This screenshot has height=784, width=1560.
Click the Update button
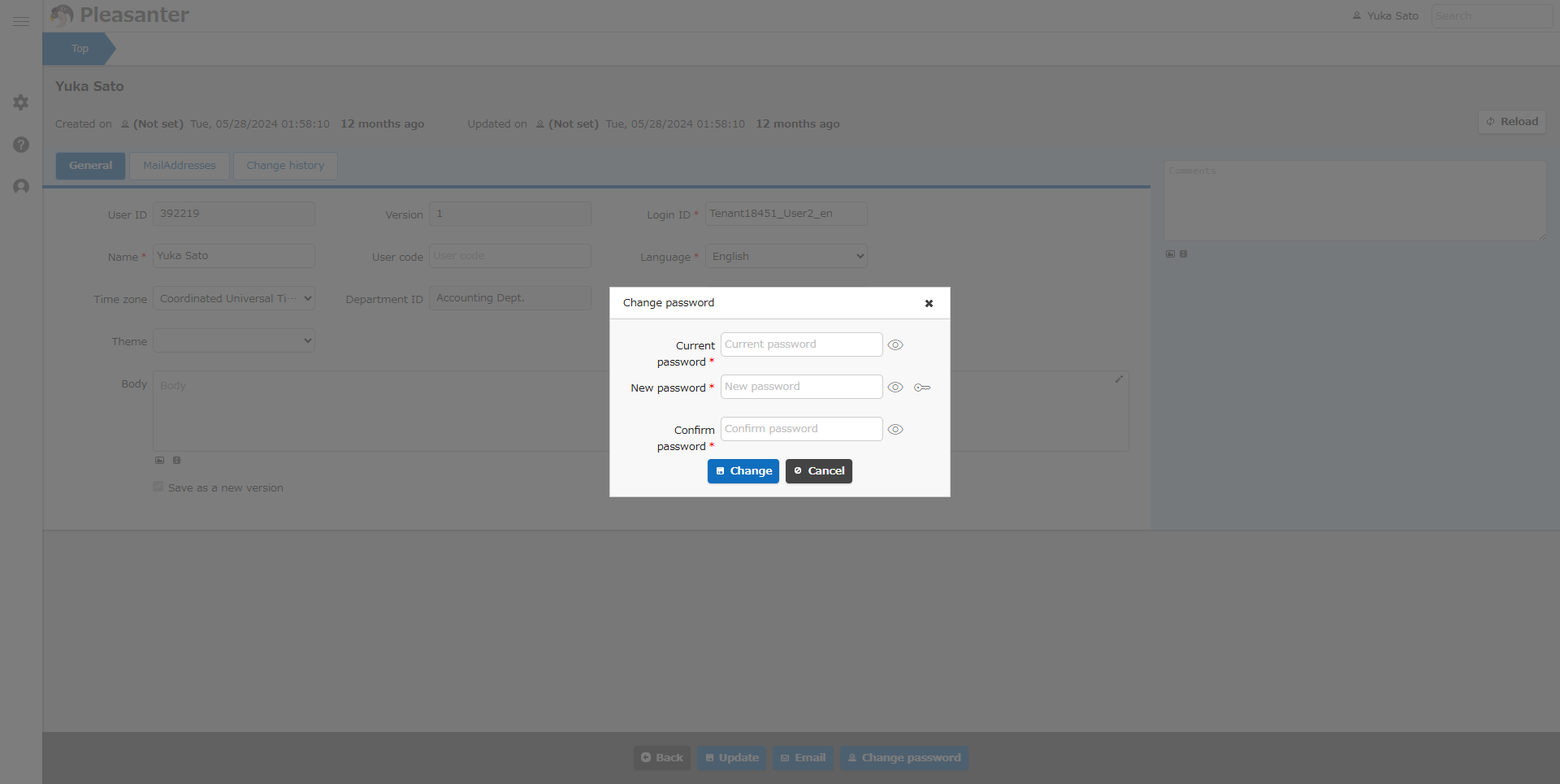(731, 758)
